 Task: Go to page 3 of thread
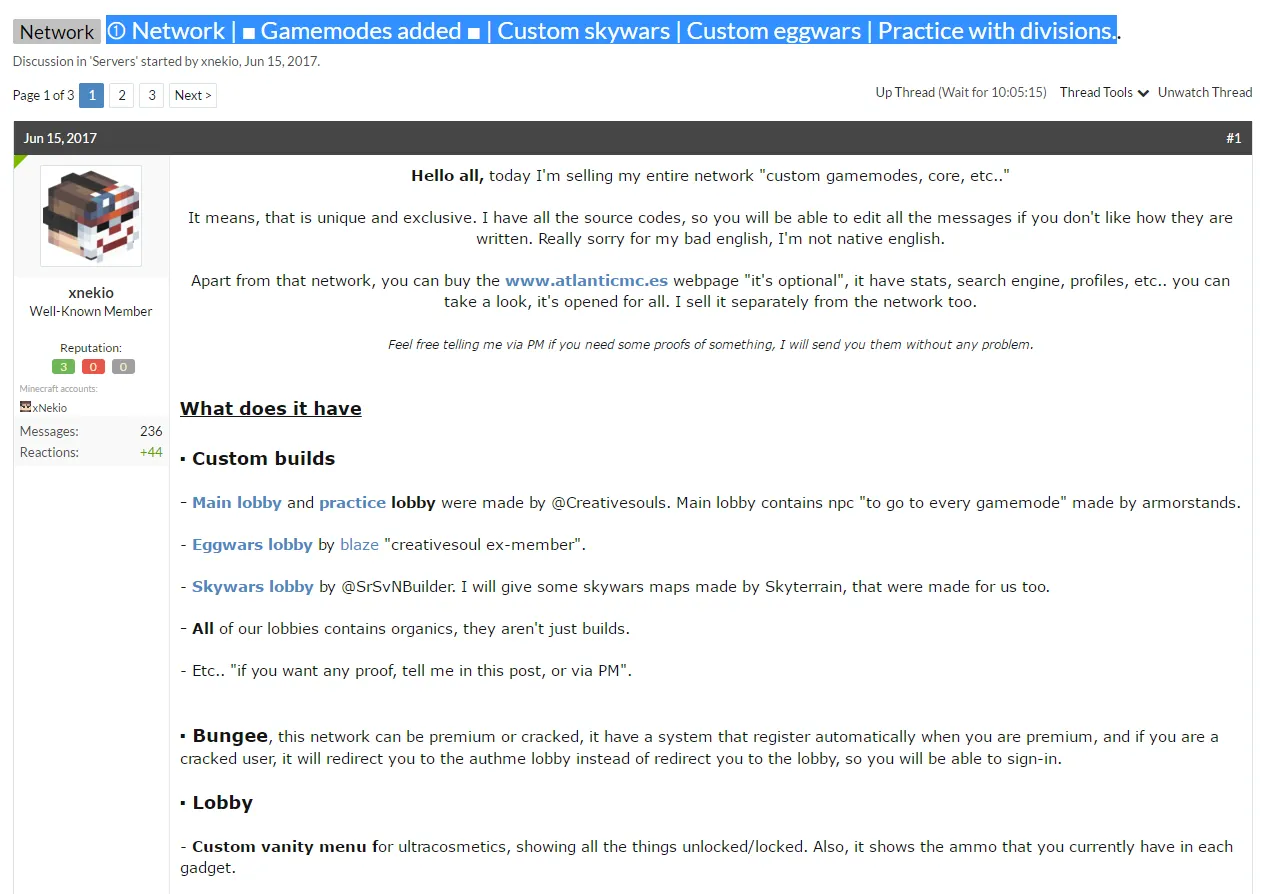(151, 95)
